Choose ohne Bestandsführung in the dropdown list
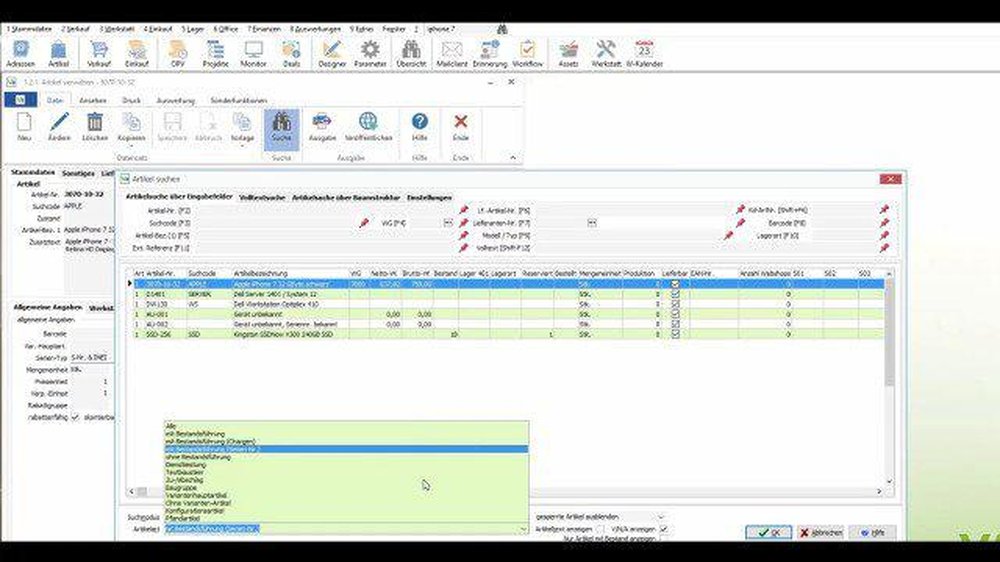The height and width of the screenshot is (562, 1000). click(x=346, y=457)
